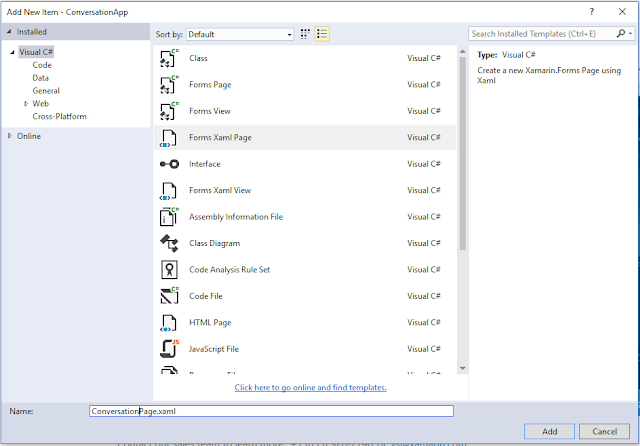Click the Class template name
Image resolution: width=640 pixels, height=446 pixels.
[198, 58]
